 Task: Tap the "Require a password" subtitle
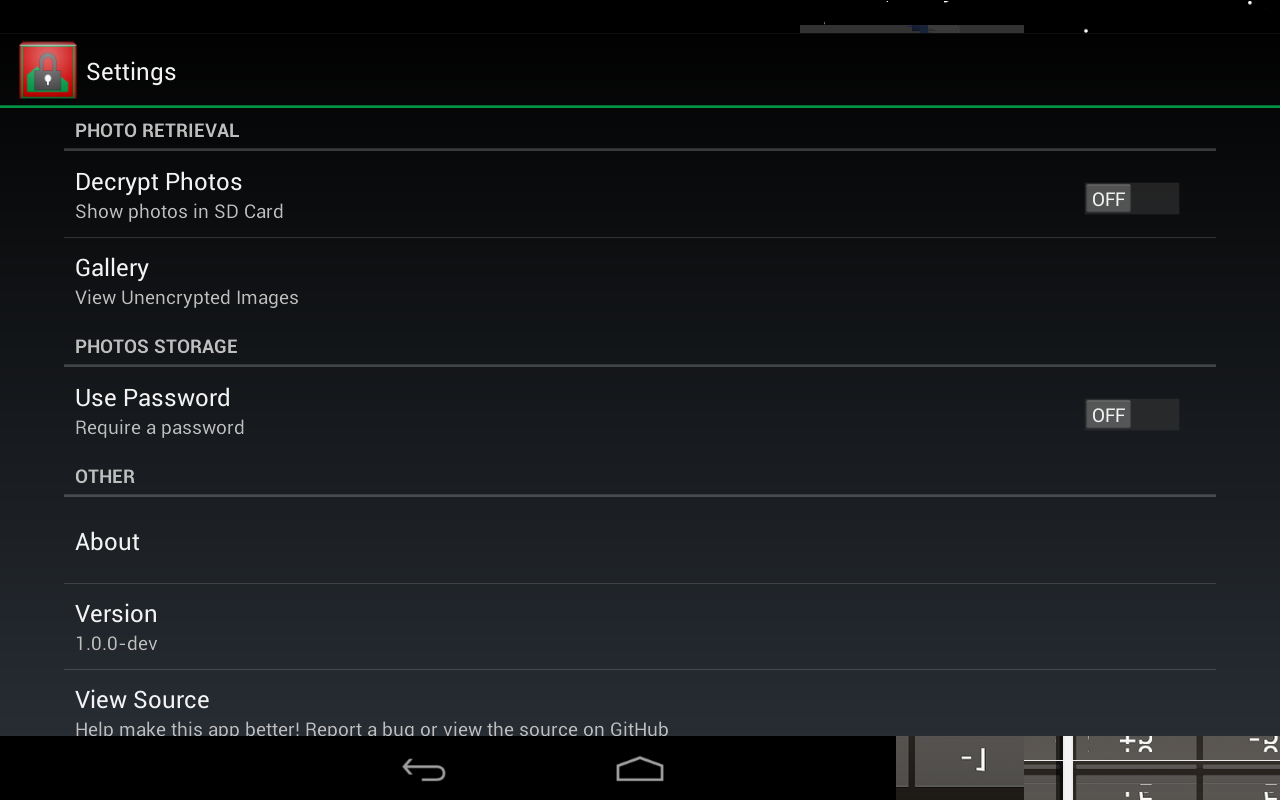(160, 428)
